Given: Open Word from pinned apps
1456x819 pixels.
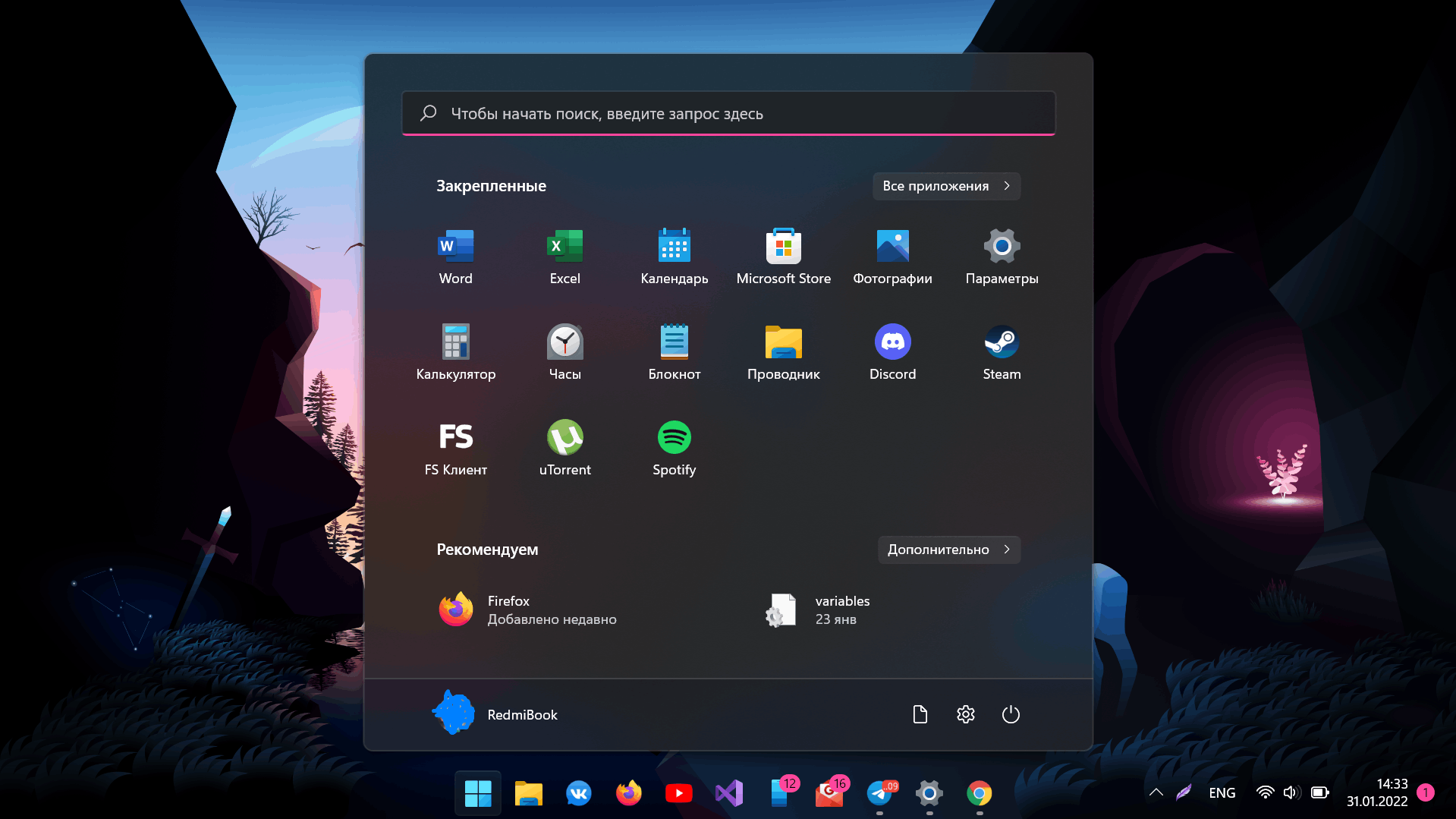Looking at the screenshot, I should click(x=455, y=257).
